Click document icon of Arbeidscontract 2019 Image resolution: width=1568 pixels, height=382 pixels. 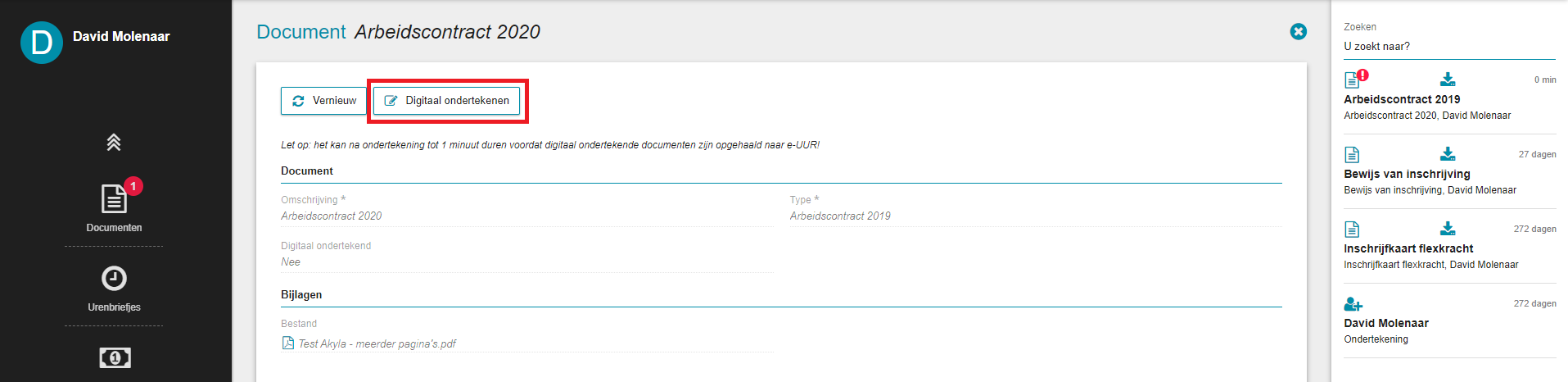pyautogui.click(x=1352, y=80)
